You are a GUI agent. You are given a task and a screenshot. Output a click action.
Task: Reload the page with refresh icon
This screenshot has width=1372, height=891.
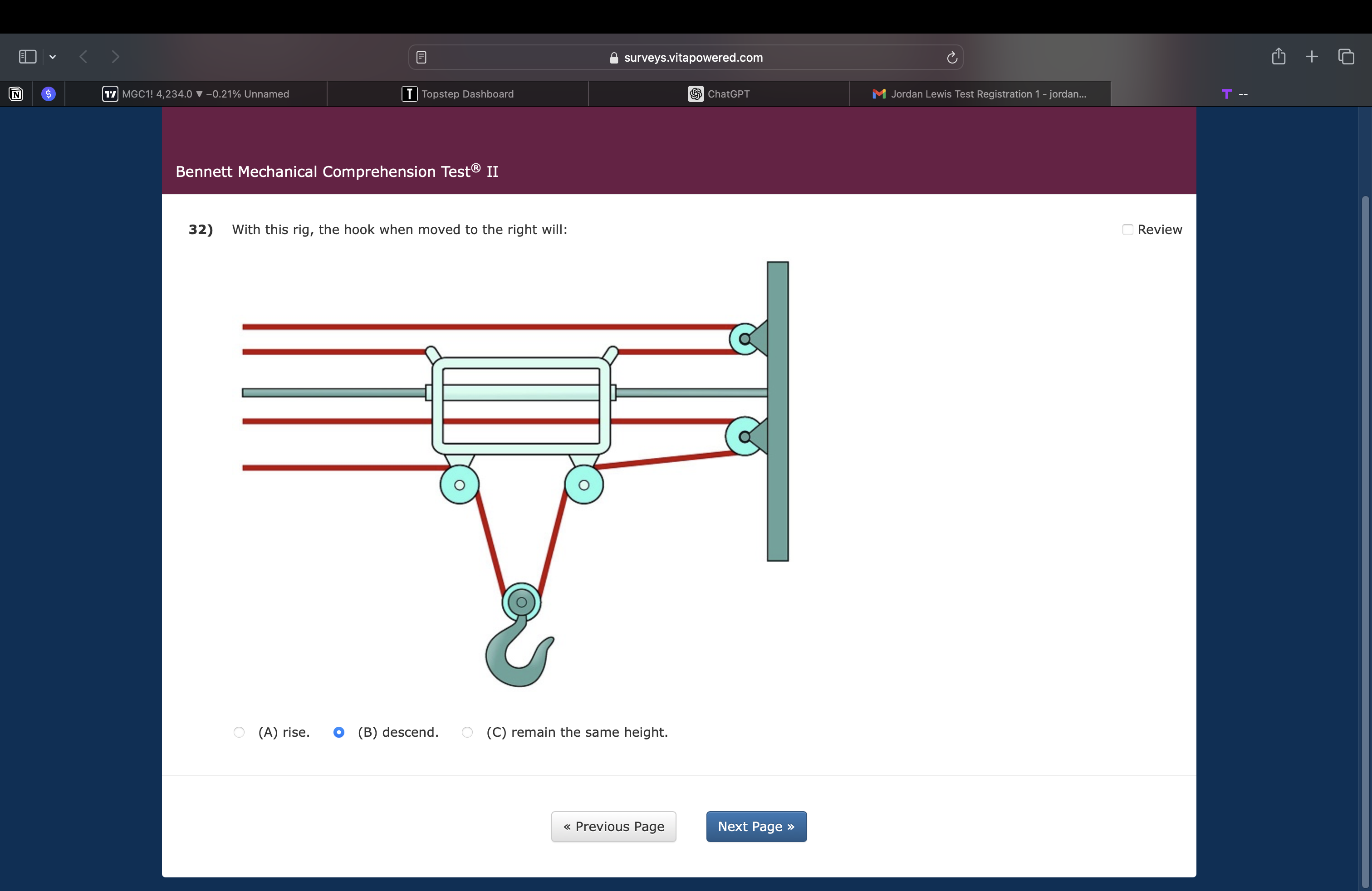click(952, 57)
